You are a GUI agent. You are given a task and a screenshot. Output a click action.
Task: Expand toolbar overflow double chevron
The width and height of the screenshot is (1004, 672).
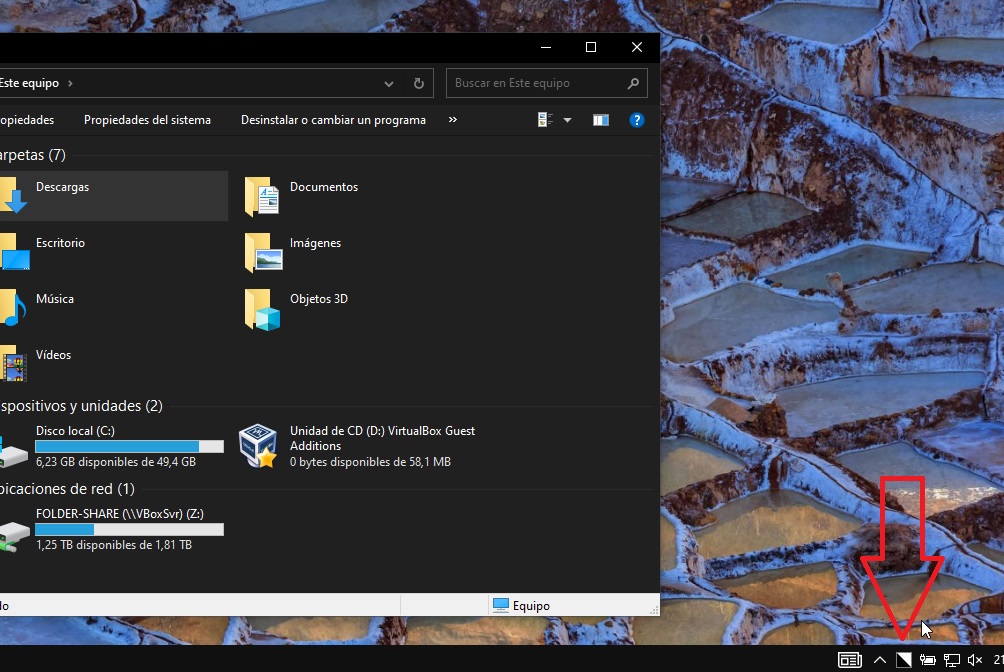tap(452, 120)
